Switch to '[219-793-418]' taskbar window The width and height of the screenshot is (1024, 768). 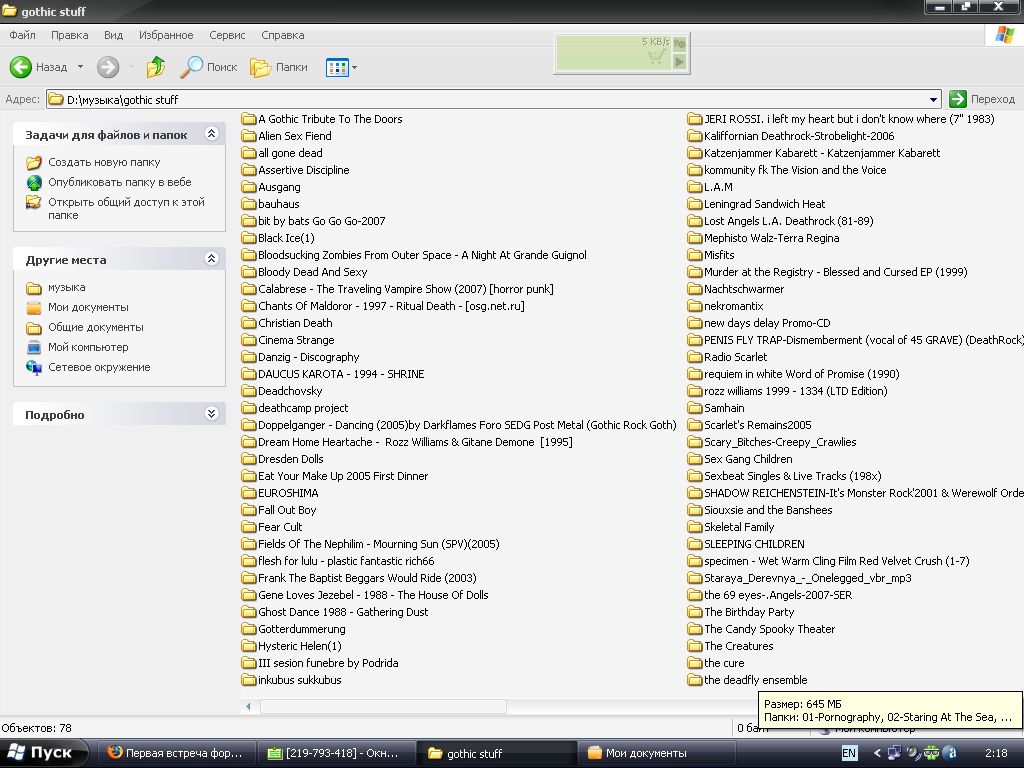click(x=334, y=753)
